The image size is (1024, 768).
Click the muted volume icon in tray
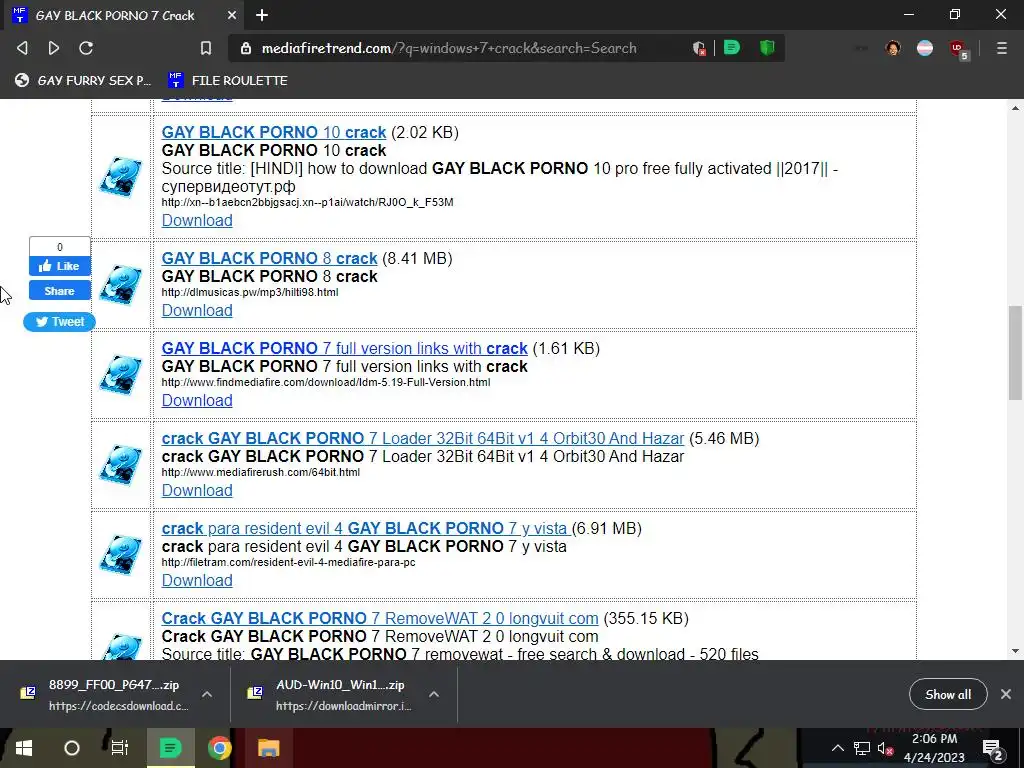(885, 748)
